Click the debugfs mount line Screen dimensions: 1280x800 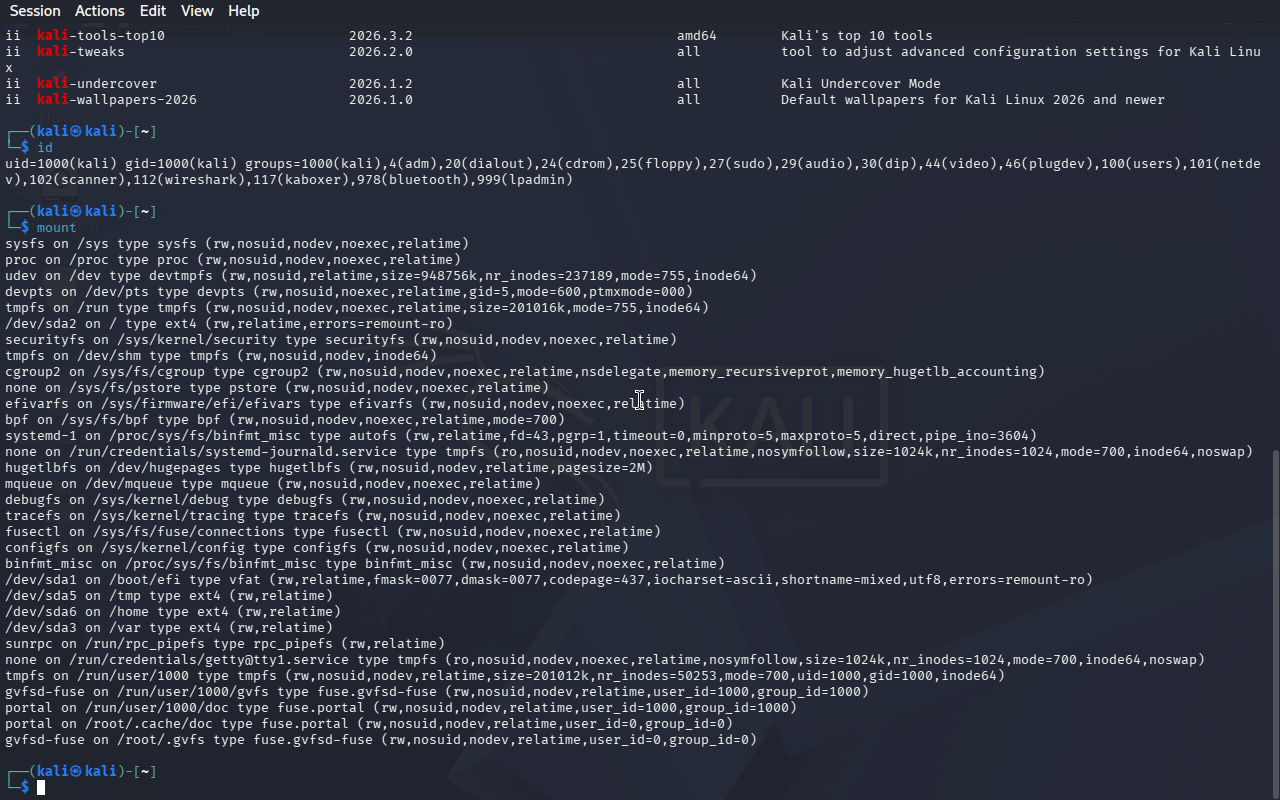305,500
